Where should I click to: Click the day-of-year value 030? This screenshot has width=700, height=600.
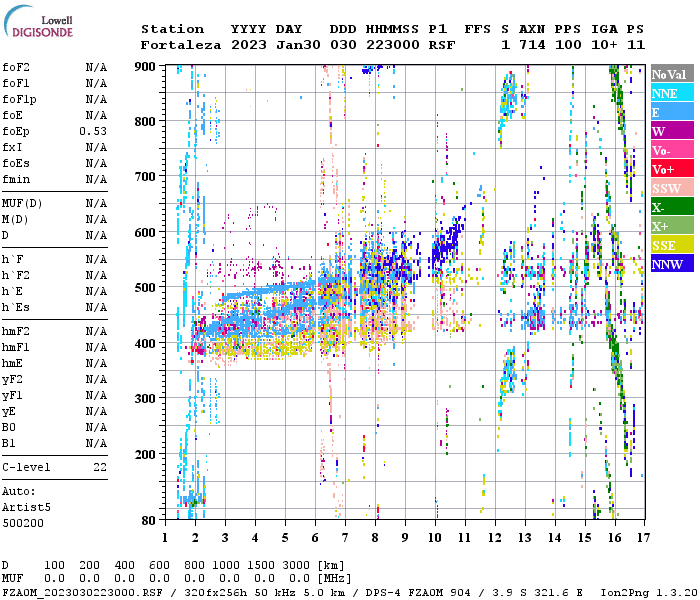pyautogui.click(x=343, y=45)
